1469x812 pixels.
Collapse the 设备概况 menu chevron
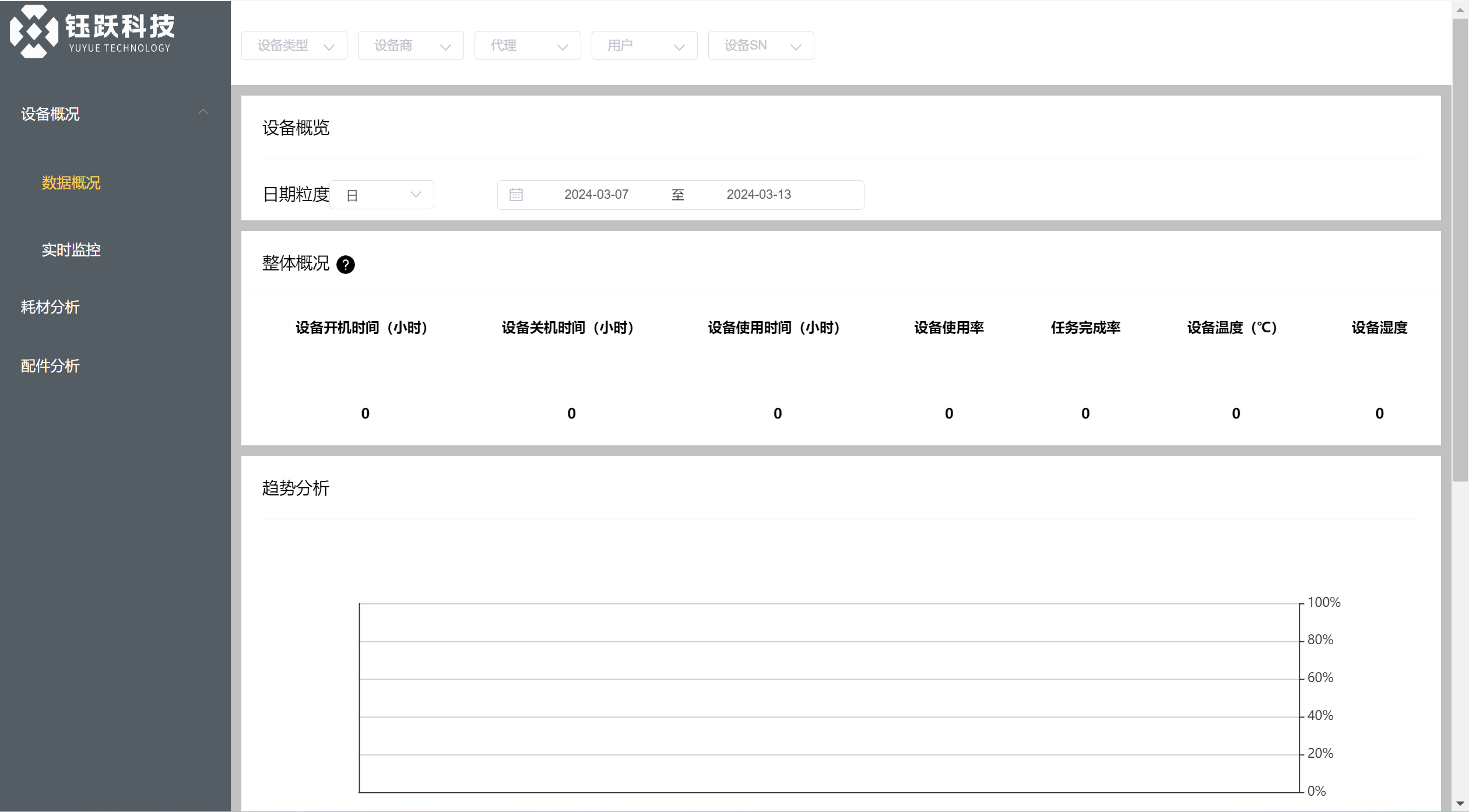point(203,112)
